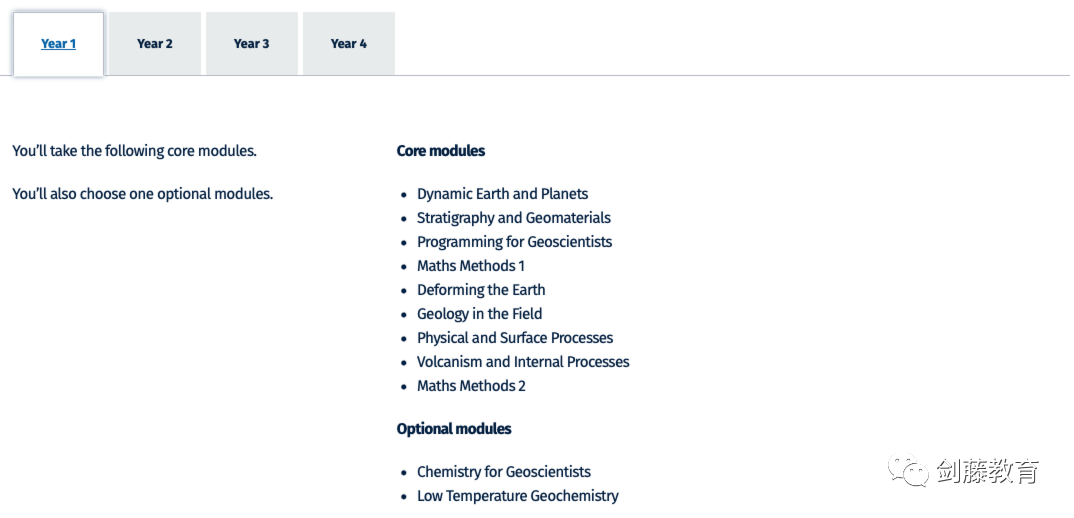Image resolution: width=1074 pixels, height=518 pixels.
Task: Select Geology in the Field module
Action: point(479,314)
